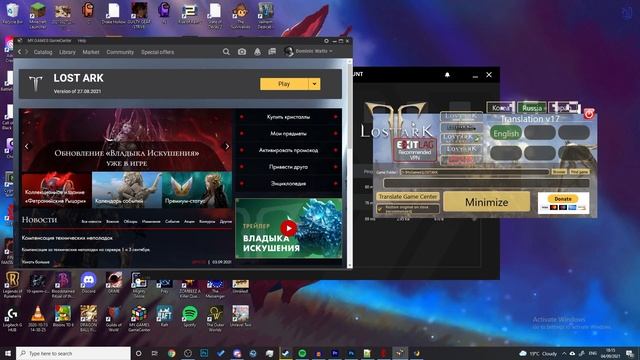Open Discord desktop shortcut
Viewport: 640px width, 360px height.
[88, 283]
